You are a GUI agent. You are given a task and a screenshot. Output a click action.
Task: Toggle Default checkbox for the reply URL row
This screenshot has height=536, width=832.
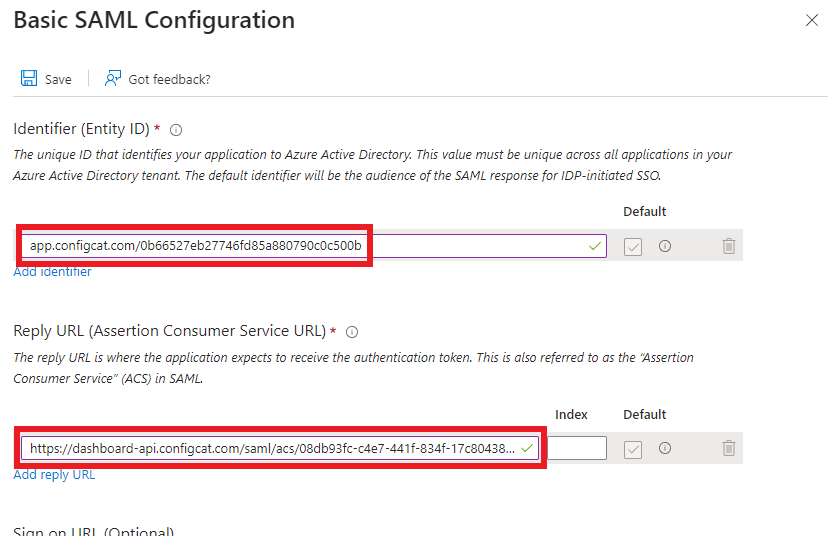point(633,448)
